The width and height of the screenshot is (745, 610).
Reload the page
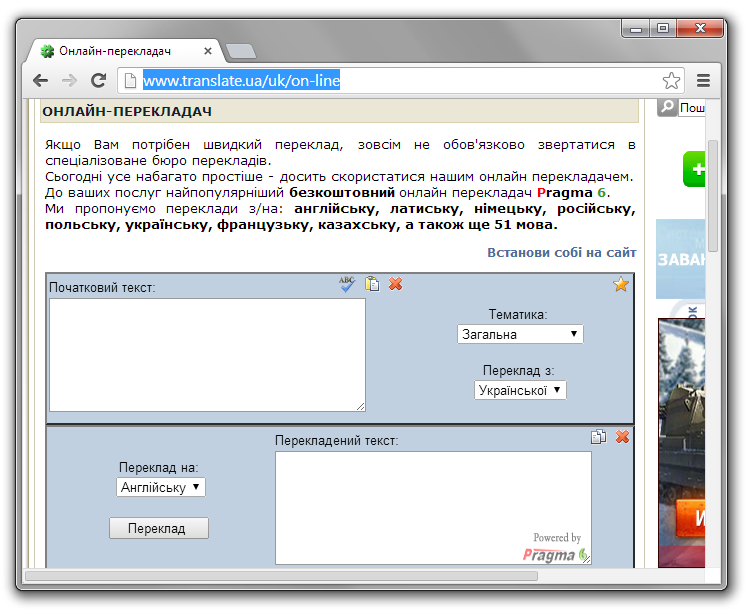97,81
